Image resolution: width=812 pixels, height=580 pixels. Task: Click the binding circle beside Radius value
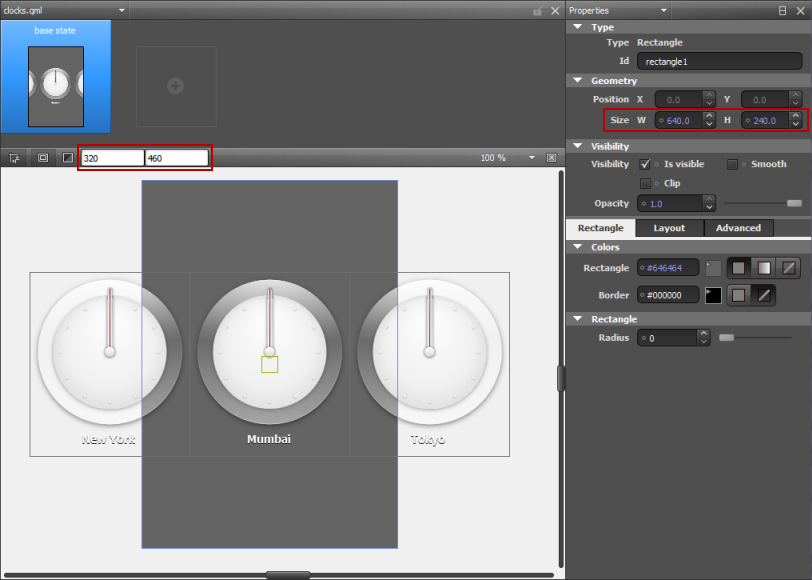click(644, 338)
